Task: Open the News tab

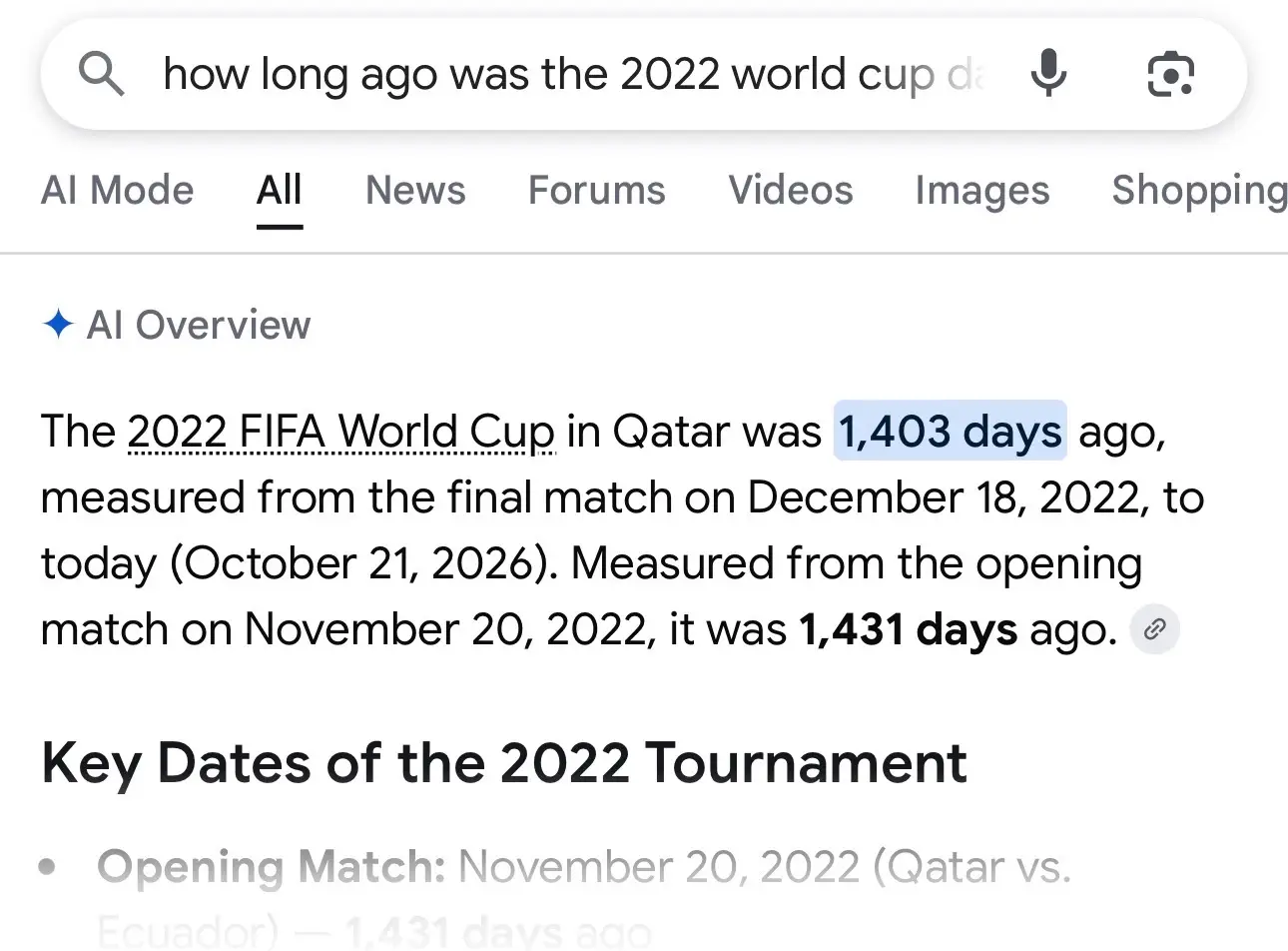Action: (x=415, y=190)
